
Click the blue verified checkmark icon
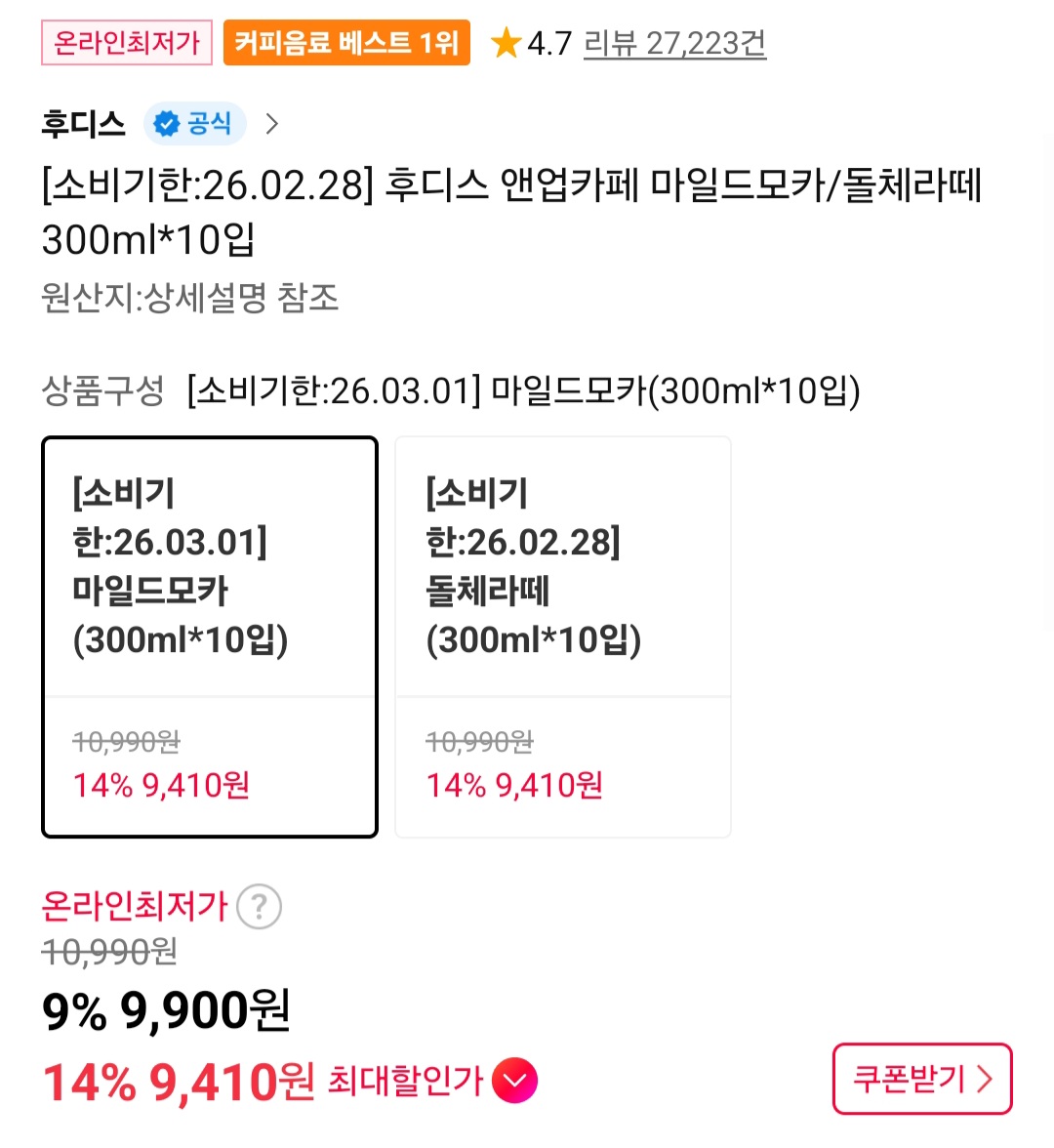coord(167,124)
